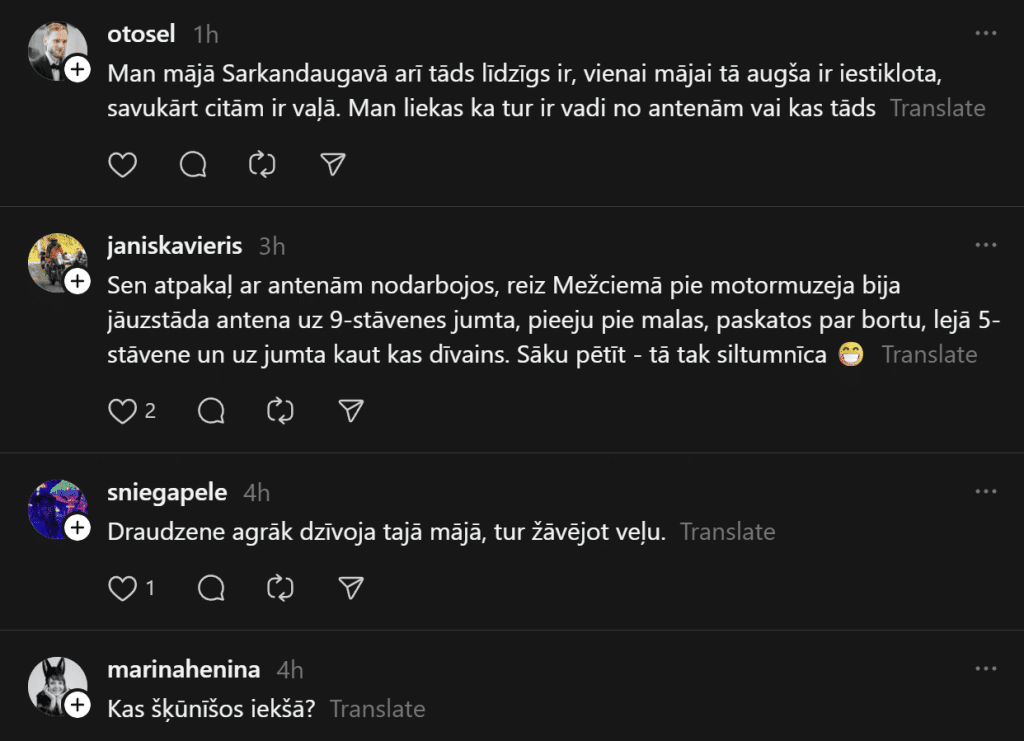Image resolution: width=1024 pixels, height=741 pixels.
Task: Open sniegapele's profile via username
Action: pyautogui.click(x=167, y=492)
